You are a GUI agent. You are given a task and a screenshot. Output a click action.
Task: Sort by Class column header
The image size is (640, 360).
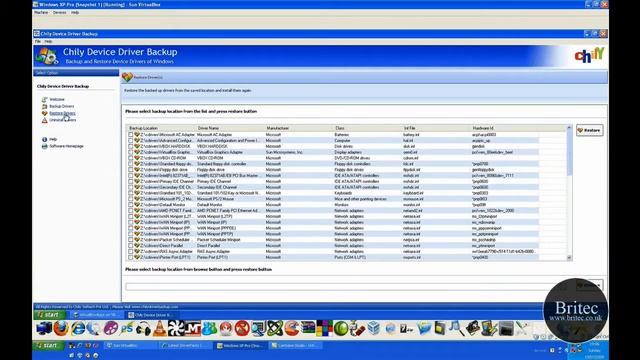click(367, 128)
